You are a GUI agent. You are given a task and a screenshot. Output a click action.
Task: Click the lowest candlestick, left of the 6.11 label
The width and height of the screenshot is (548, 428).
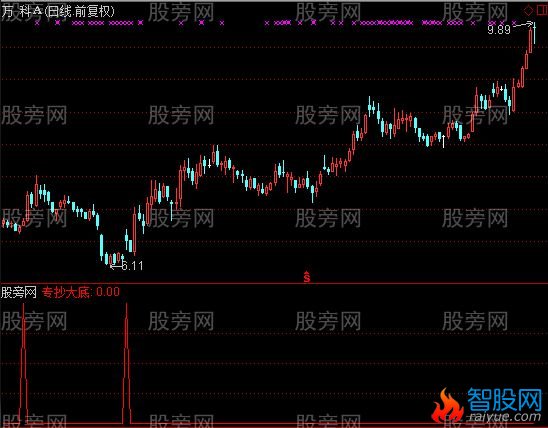111,260
